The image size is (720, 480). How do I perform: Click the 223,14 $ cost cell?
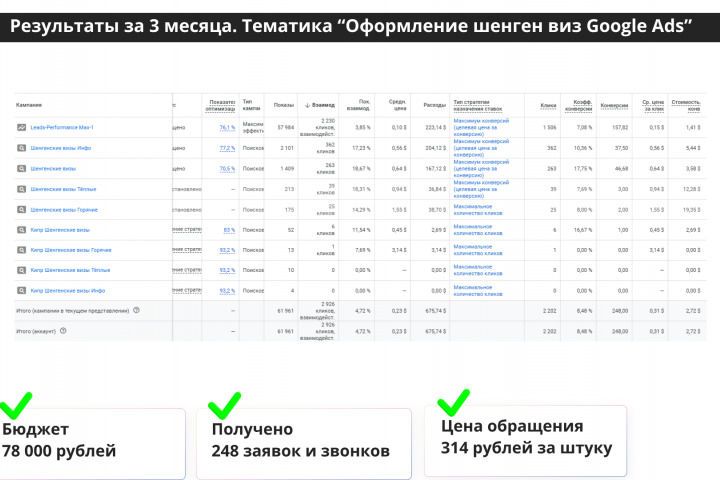point(436,127)
